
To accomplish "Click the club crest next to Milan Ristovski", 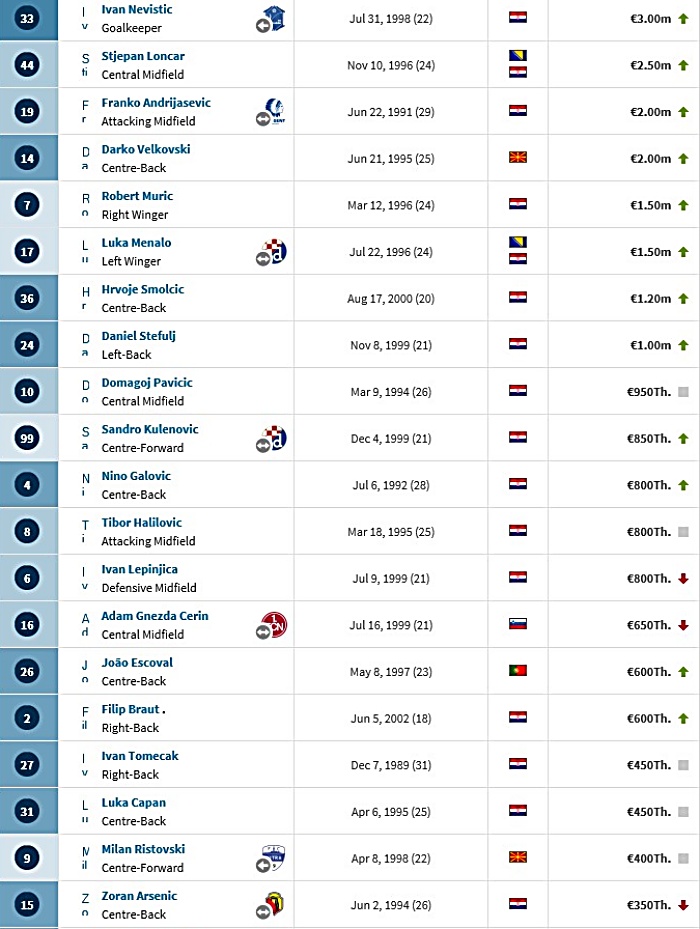I will (x=271, y=858).
